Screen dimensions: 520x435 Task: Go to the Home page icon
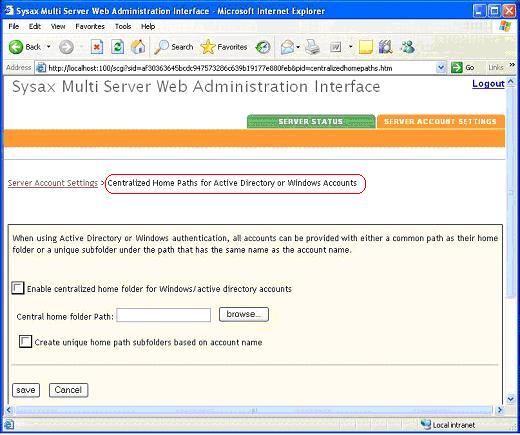coord(138,47)
